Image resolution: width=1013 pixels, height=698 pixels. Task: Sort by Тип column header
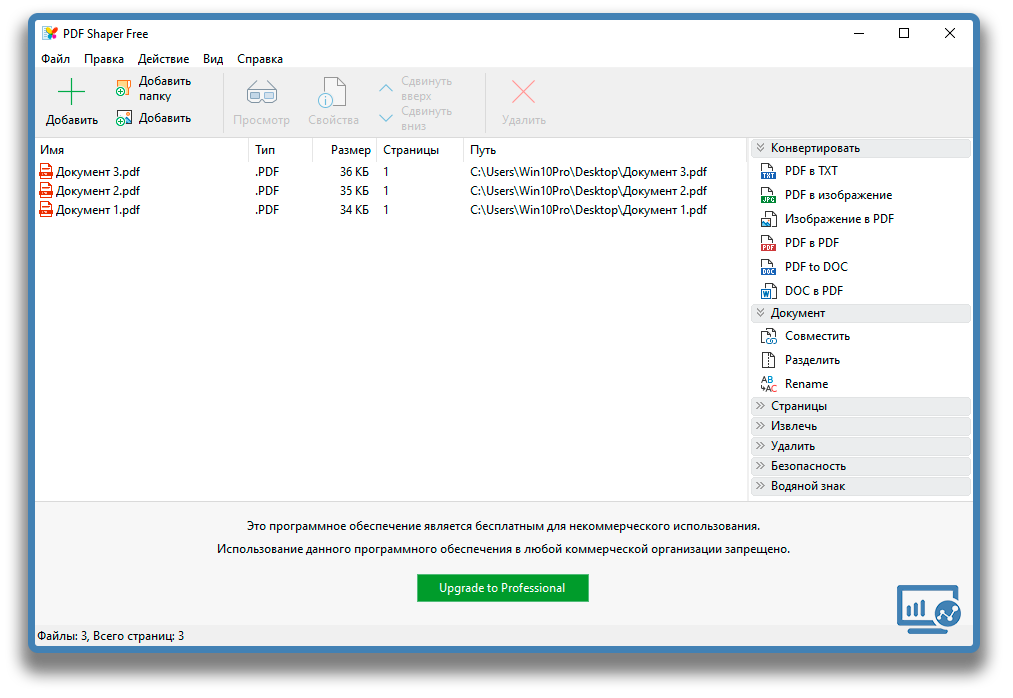[x=280, y=150]
